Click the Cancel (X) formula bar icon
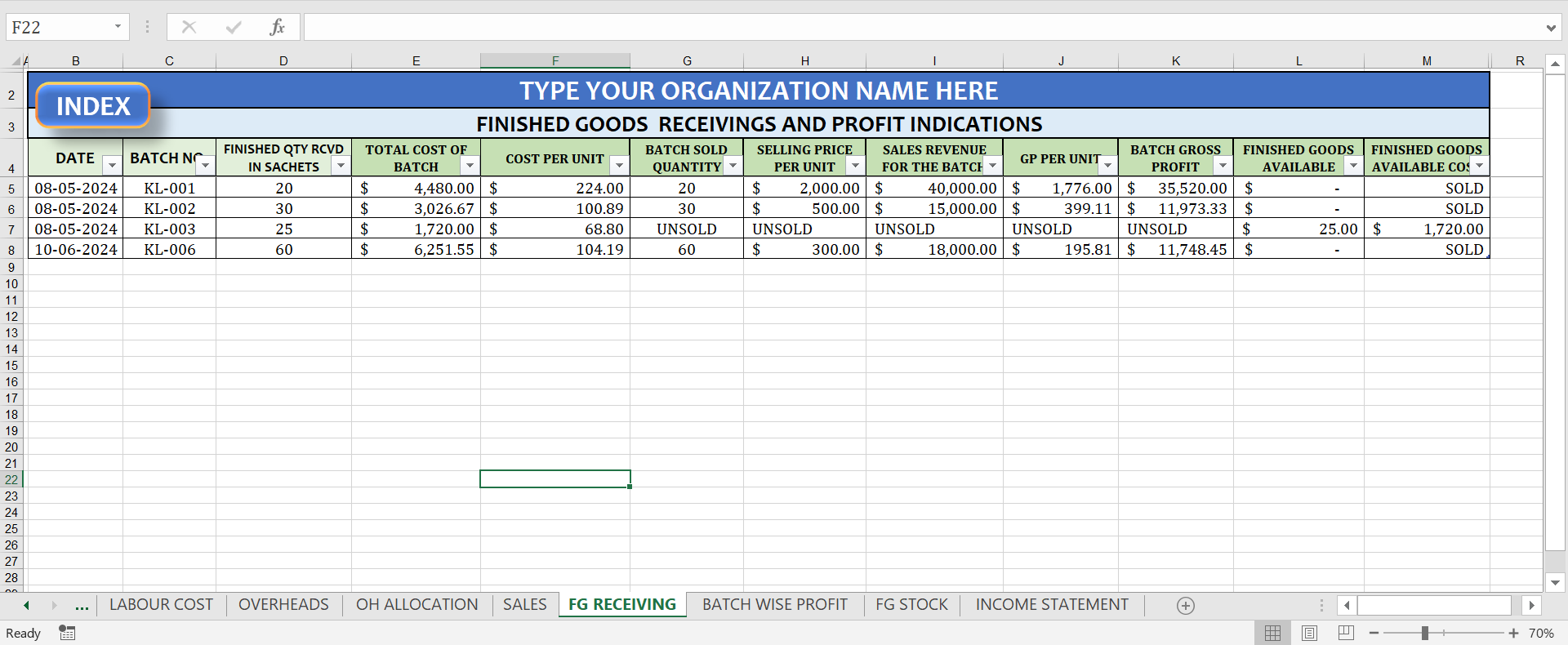 coord(189,27)
